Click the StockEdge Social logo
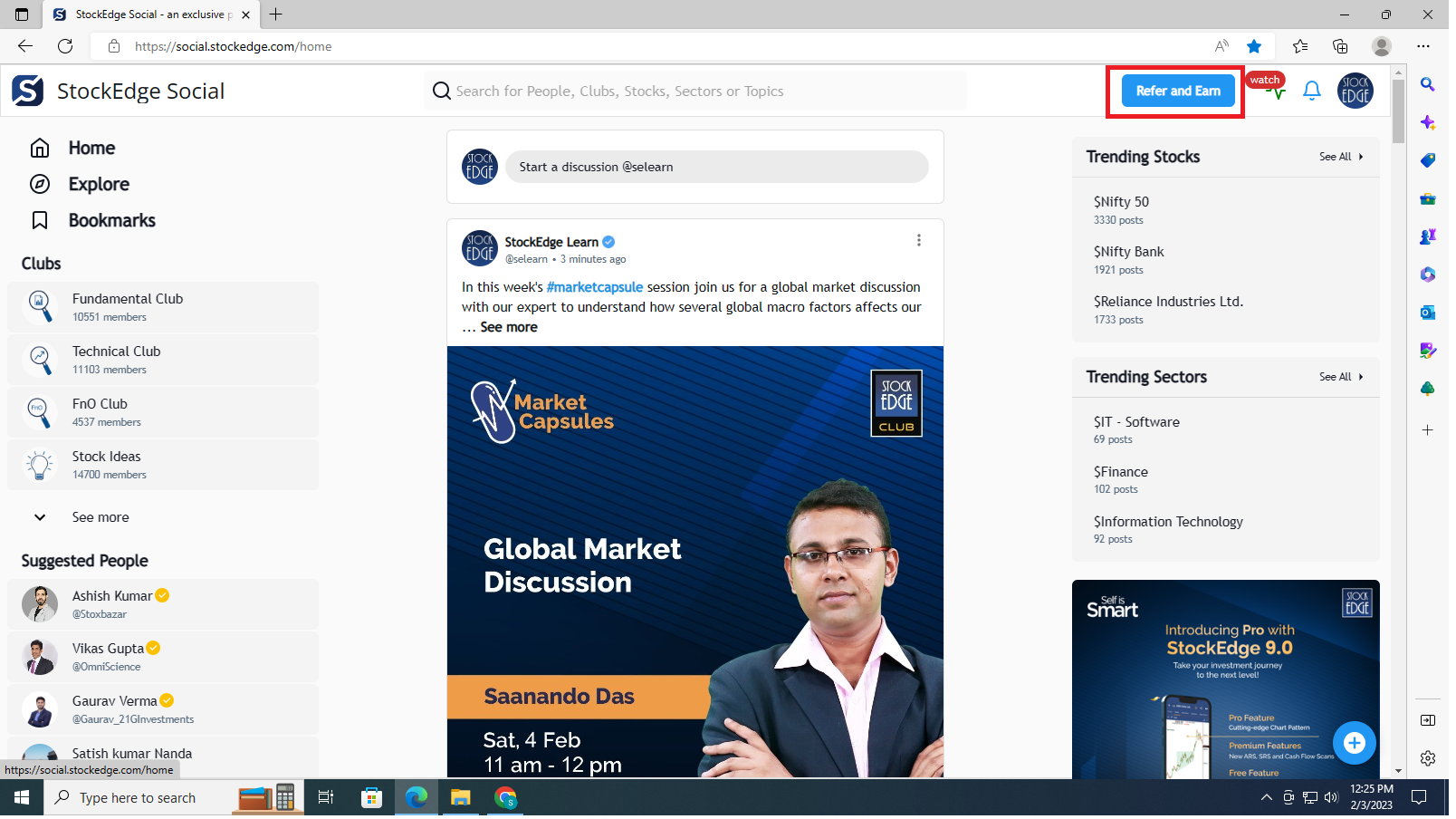This screenshot has width=1456, height=819. (27, 92)
